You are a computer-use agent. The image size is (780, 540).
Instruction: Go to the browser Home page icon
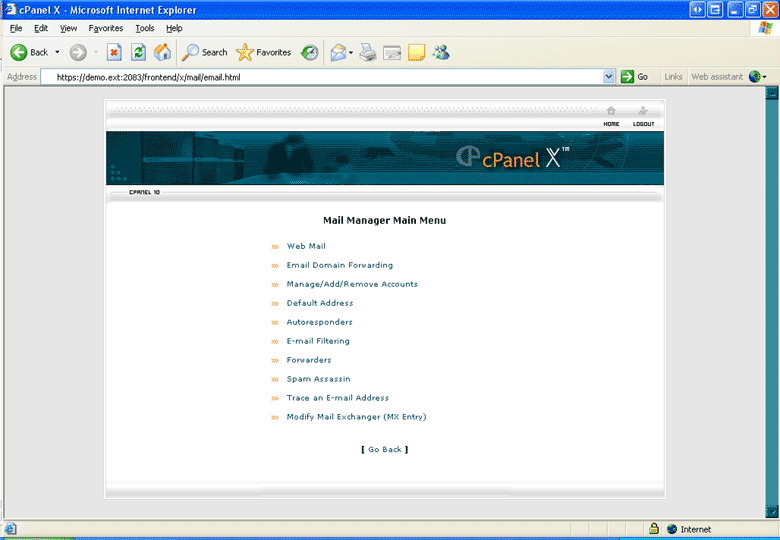tap(162, 52)
